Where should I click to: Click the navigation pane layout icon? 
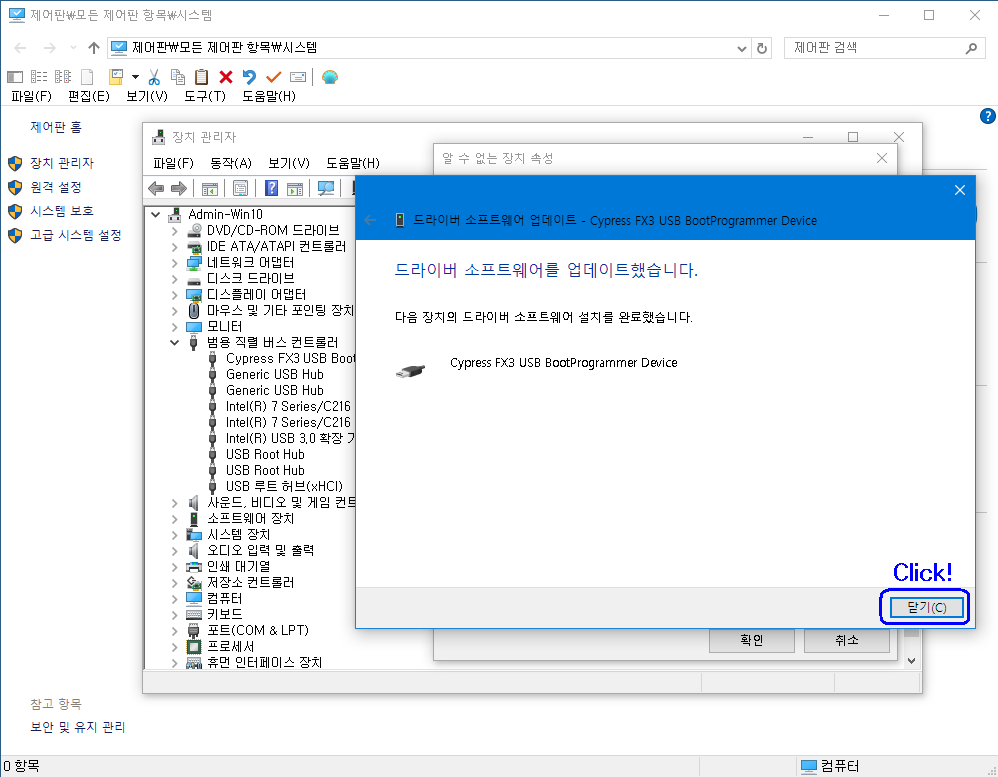(15, 77)
